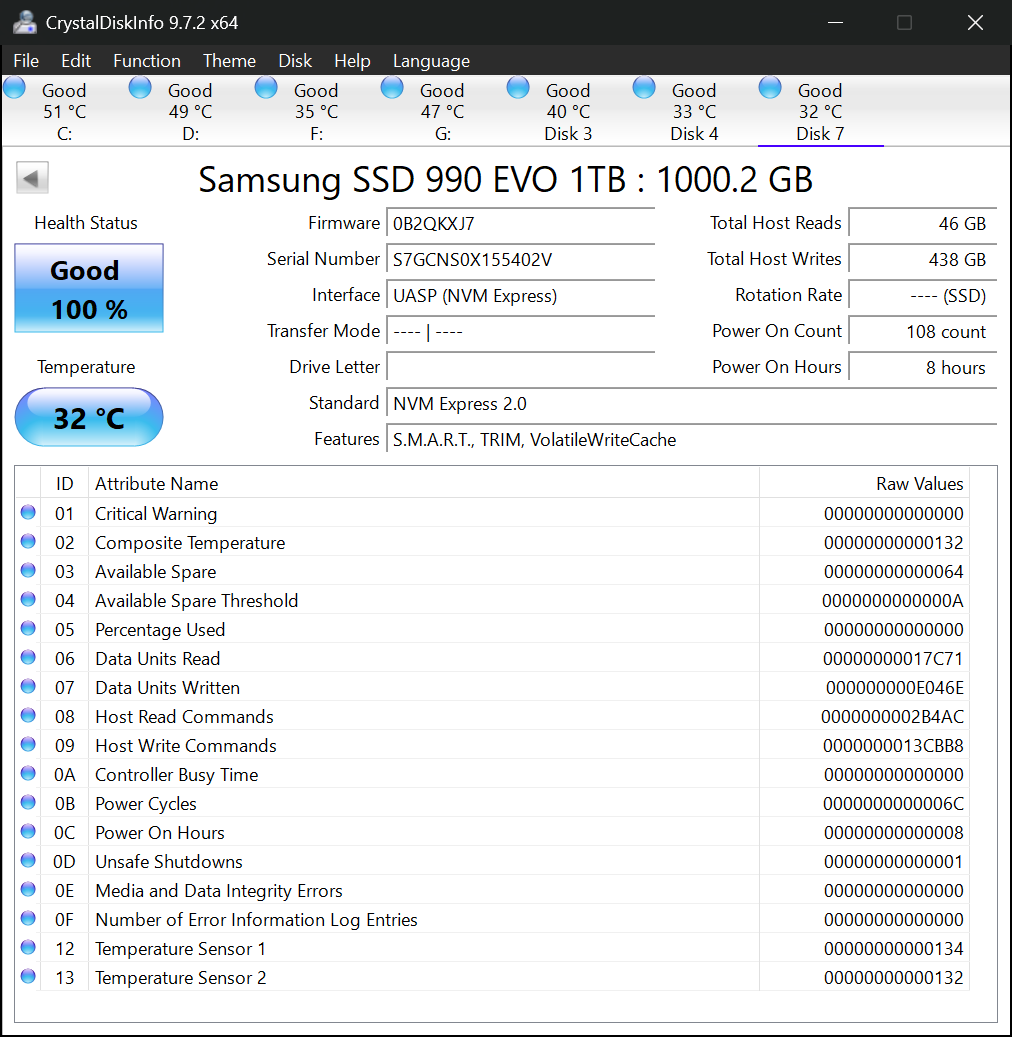Click the status dot beside Unsafe Shutdowns
The width and height of the screenshot is (1012, 1037).
(x=29, y=860)
